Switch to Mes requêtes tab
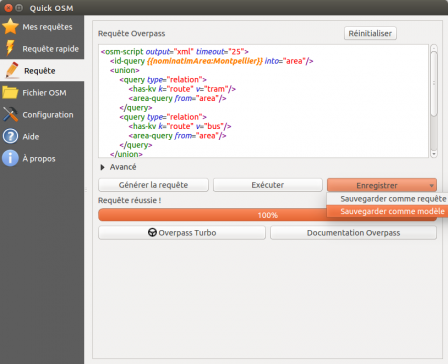 tap(42, 27)
